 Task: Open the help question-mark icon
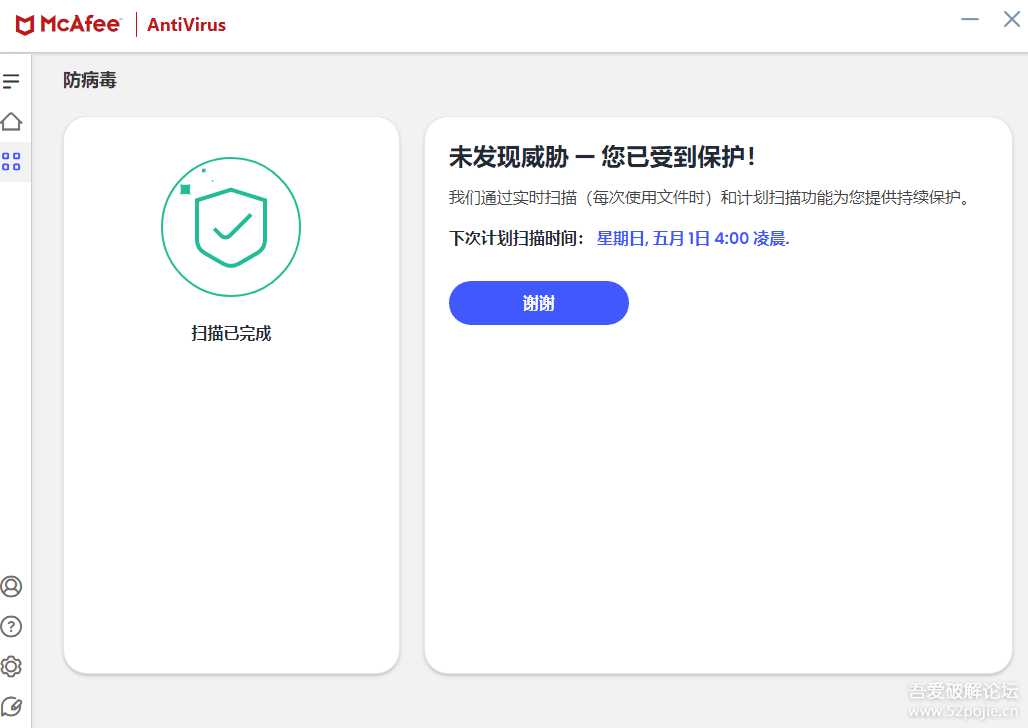click(x=13, y=627)
